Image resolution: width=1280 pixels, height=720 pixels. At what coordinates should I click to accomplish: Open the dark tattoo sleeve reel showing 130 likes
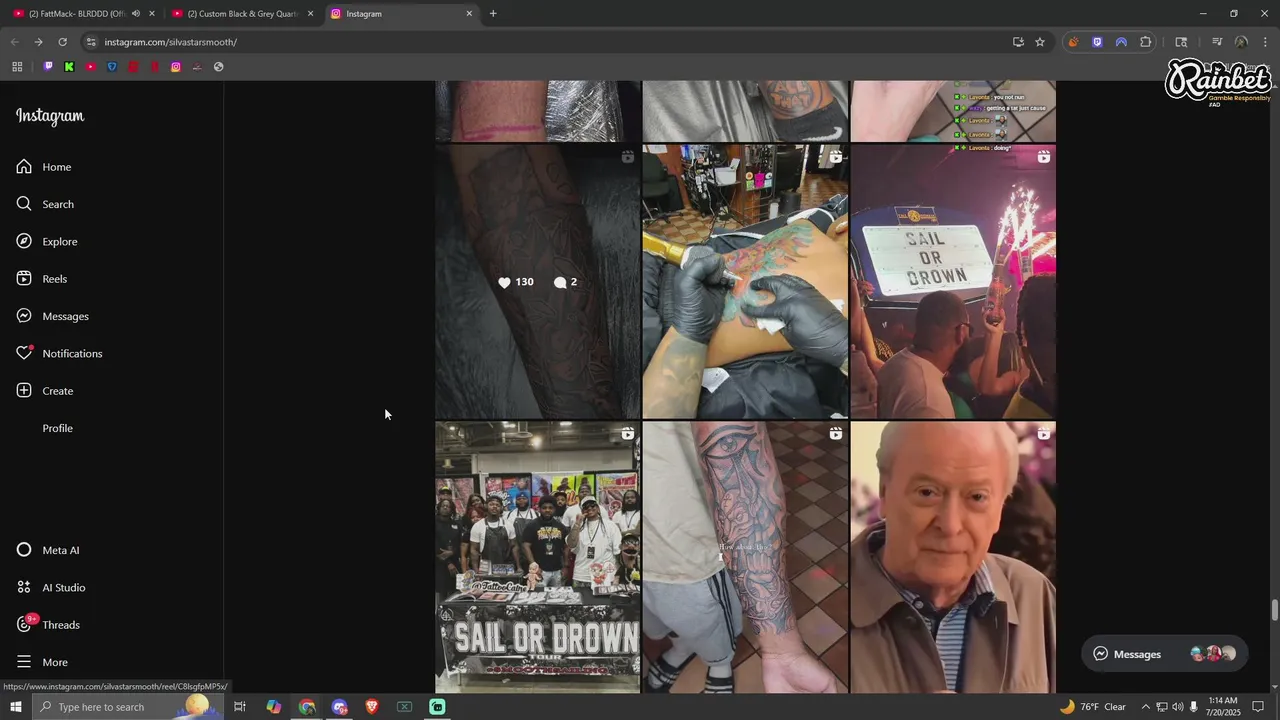tap(537, 282)
